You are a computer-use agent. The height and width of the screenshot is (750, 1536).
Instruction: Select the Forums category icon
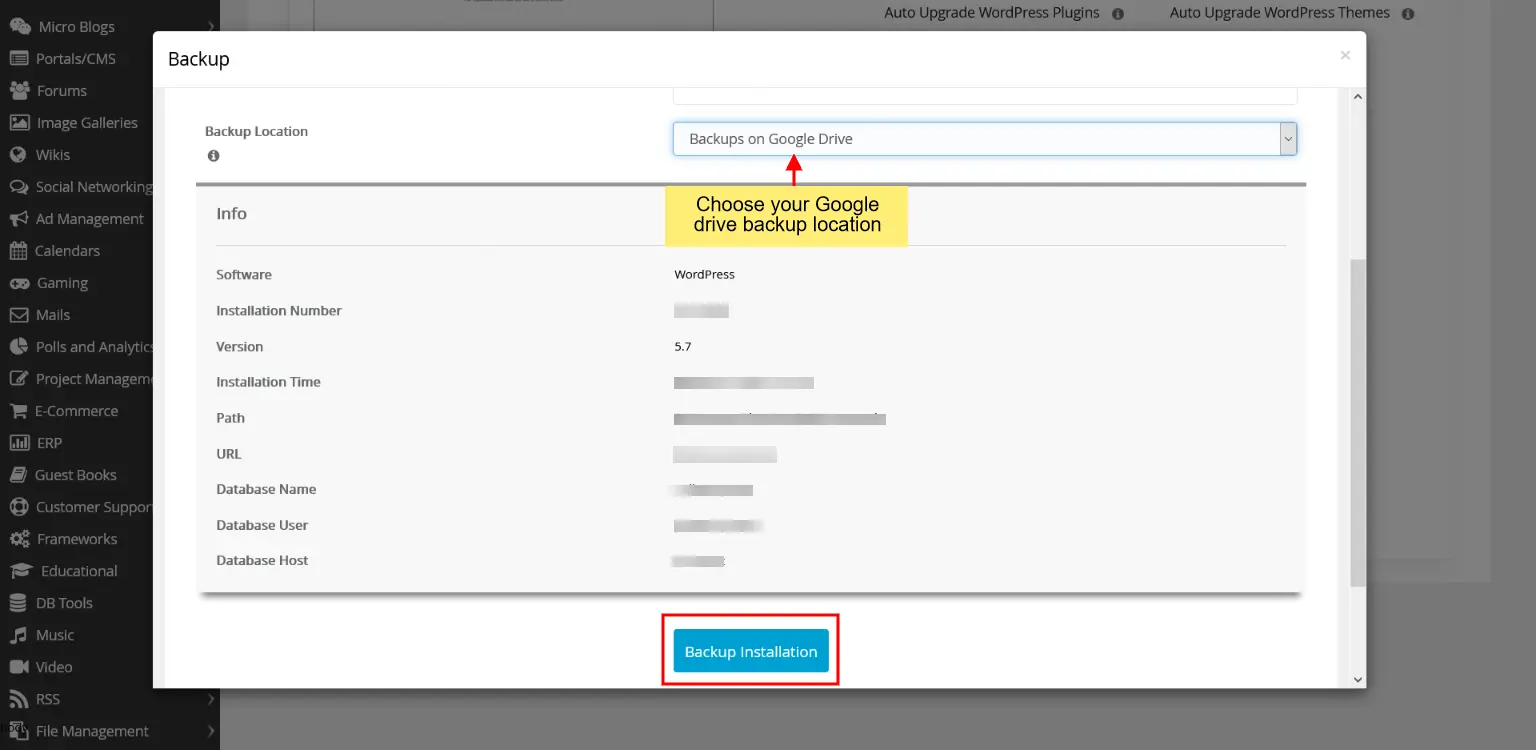(x=21, y=90)
